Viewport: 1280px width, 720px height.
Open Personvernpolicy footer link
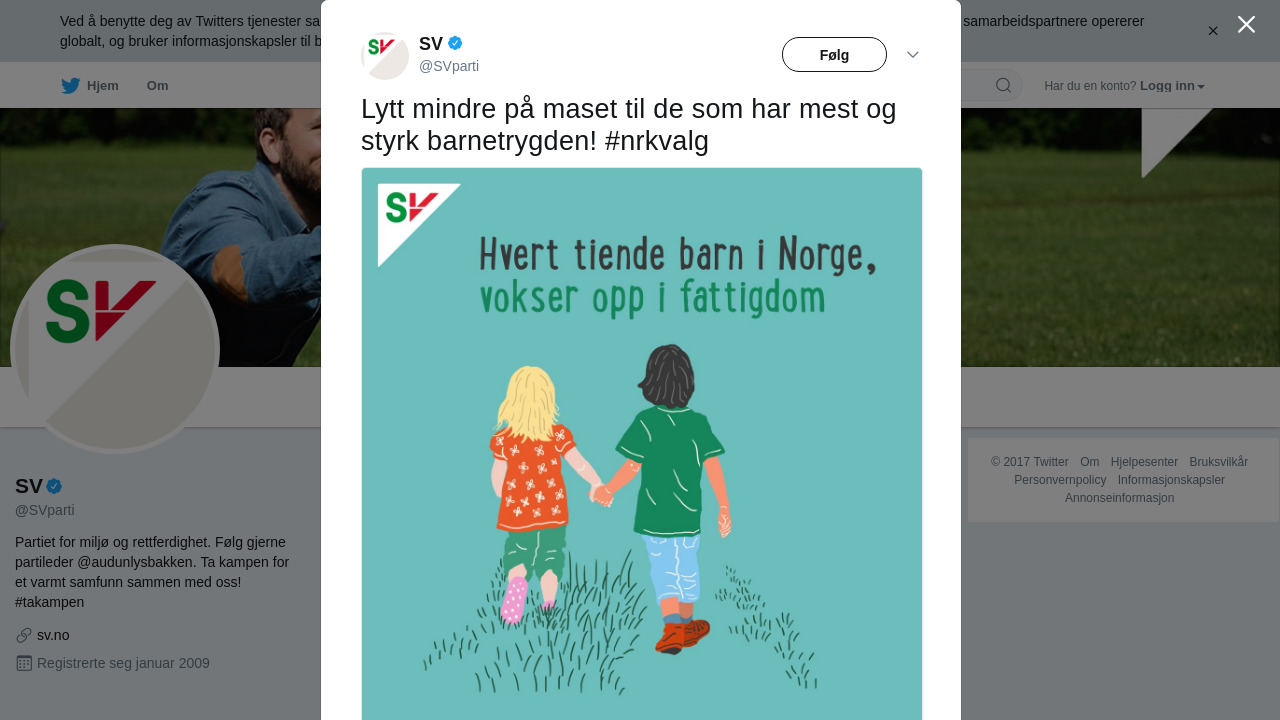1060,480
